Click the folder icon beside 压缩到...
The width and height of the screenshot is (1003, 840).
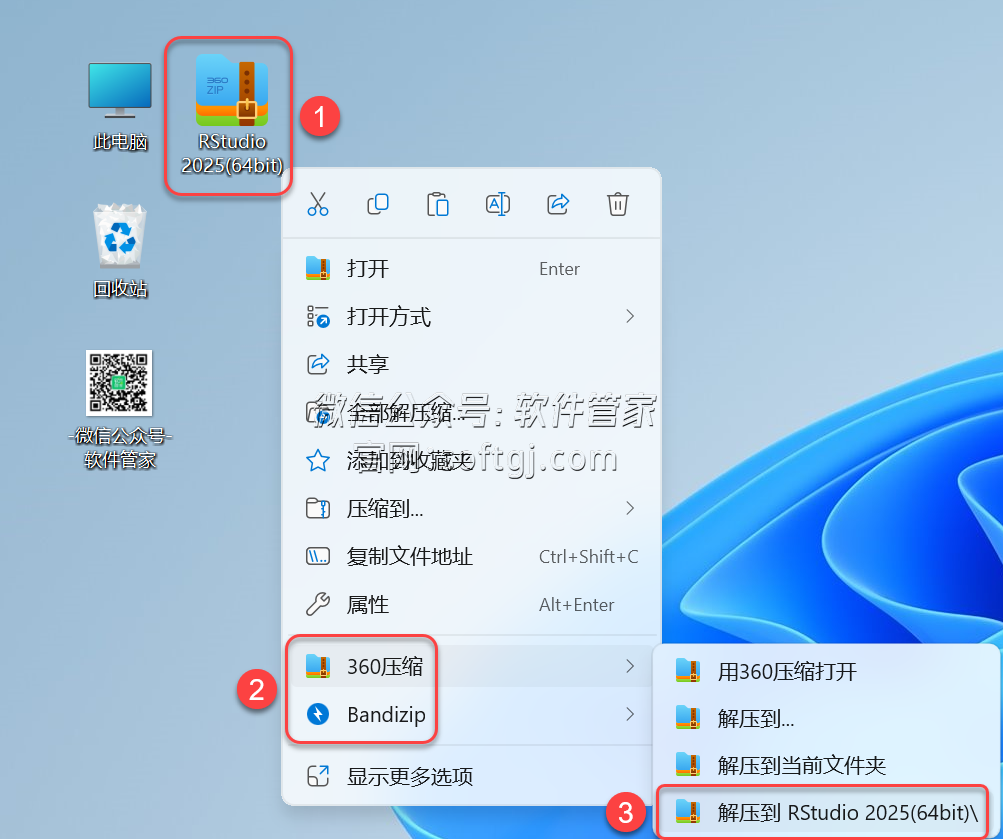coord(318,509)
